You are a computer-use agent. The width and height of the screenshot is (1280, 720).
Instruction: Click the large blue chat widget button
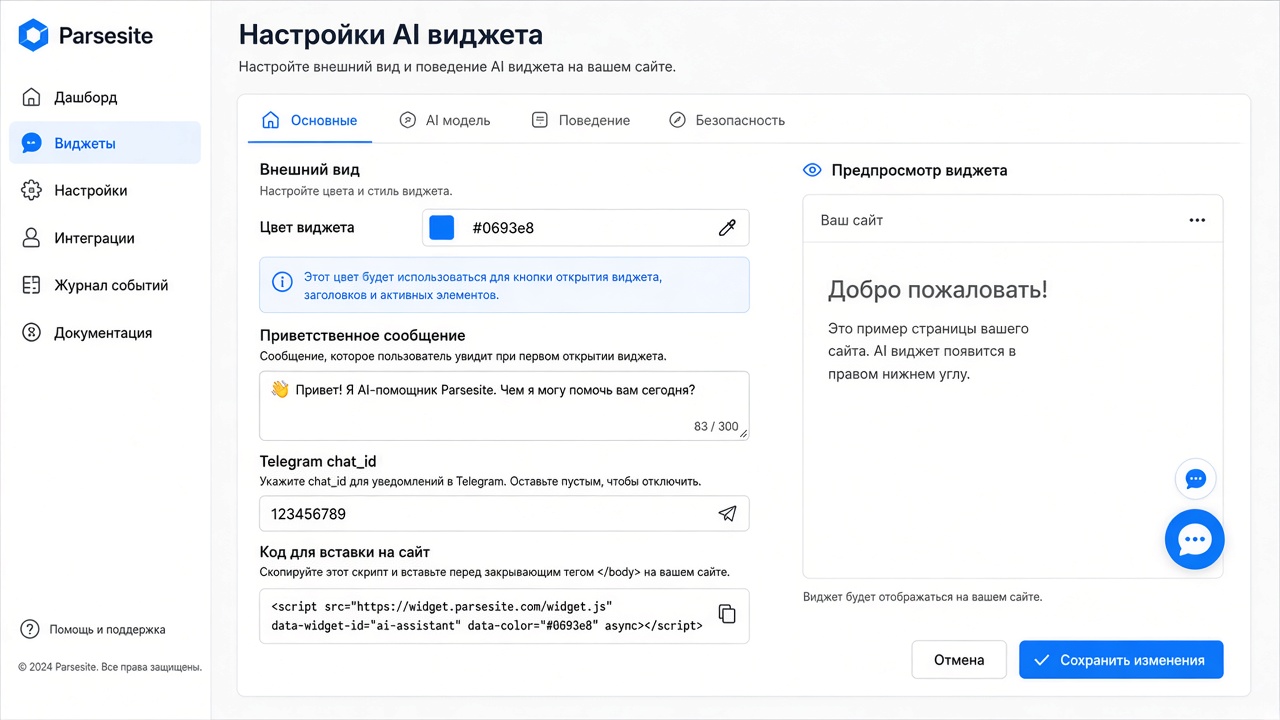1195,540
